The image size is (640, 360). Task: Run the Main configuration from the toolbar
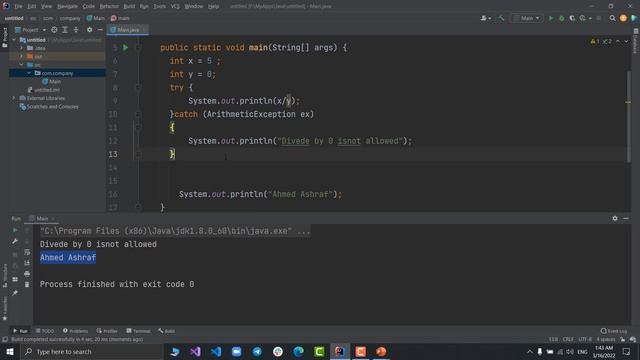coord(551,18)
